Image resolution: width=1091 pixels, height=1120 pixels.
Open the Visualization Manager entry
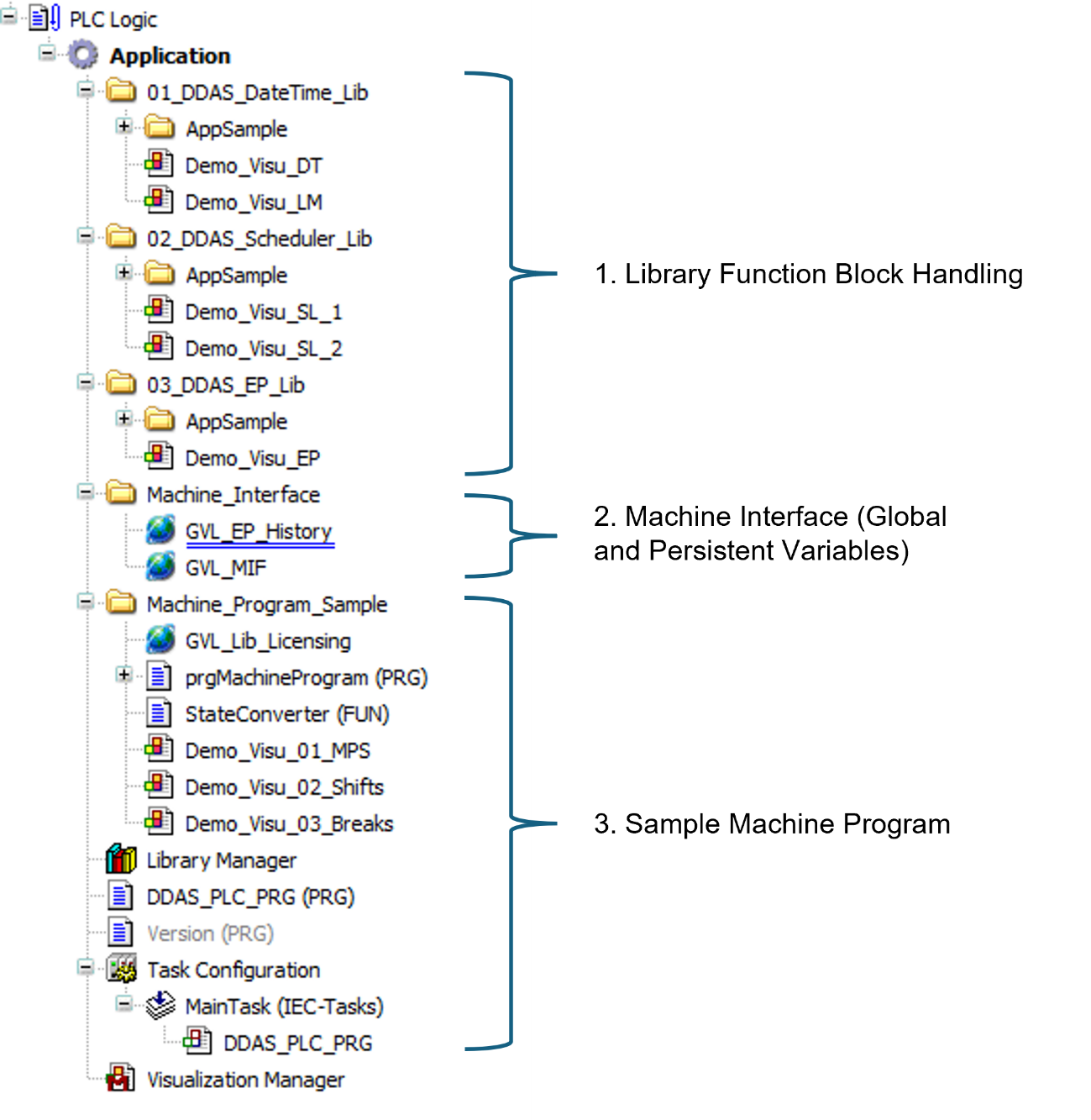[246, 1080]
